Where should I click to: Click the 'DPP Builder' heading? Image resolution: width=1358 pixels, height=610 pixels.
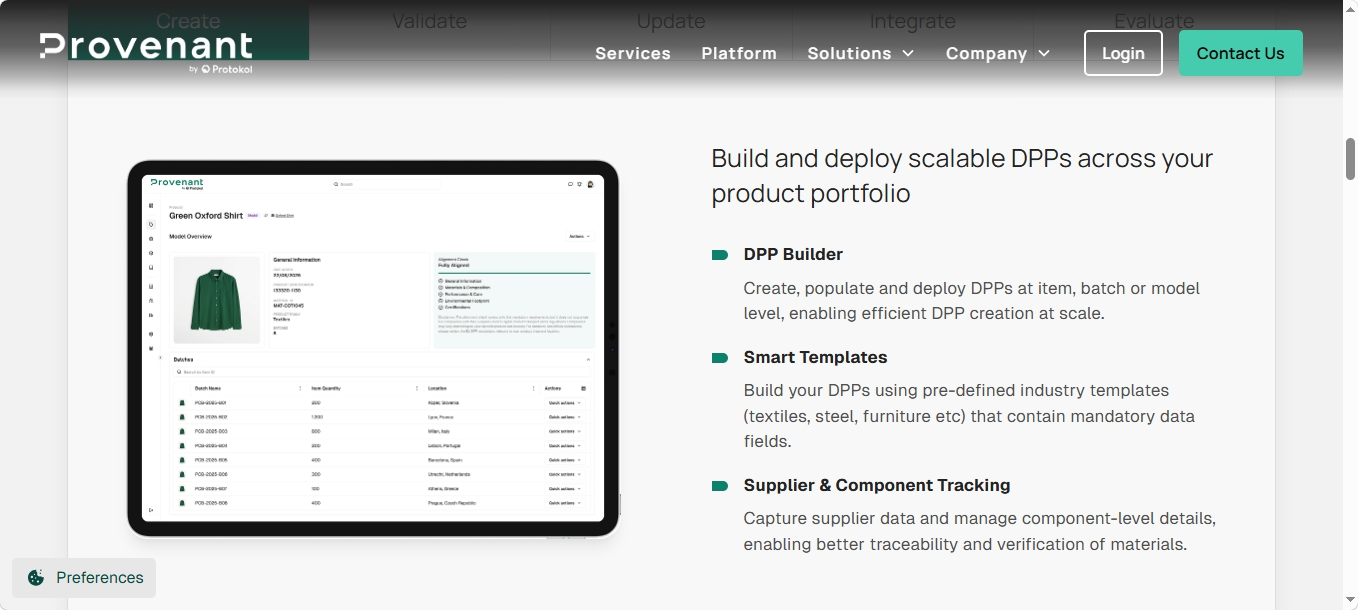click(x=793, y=254)
